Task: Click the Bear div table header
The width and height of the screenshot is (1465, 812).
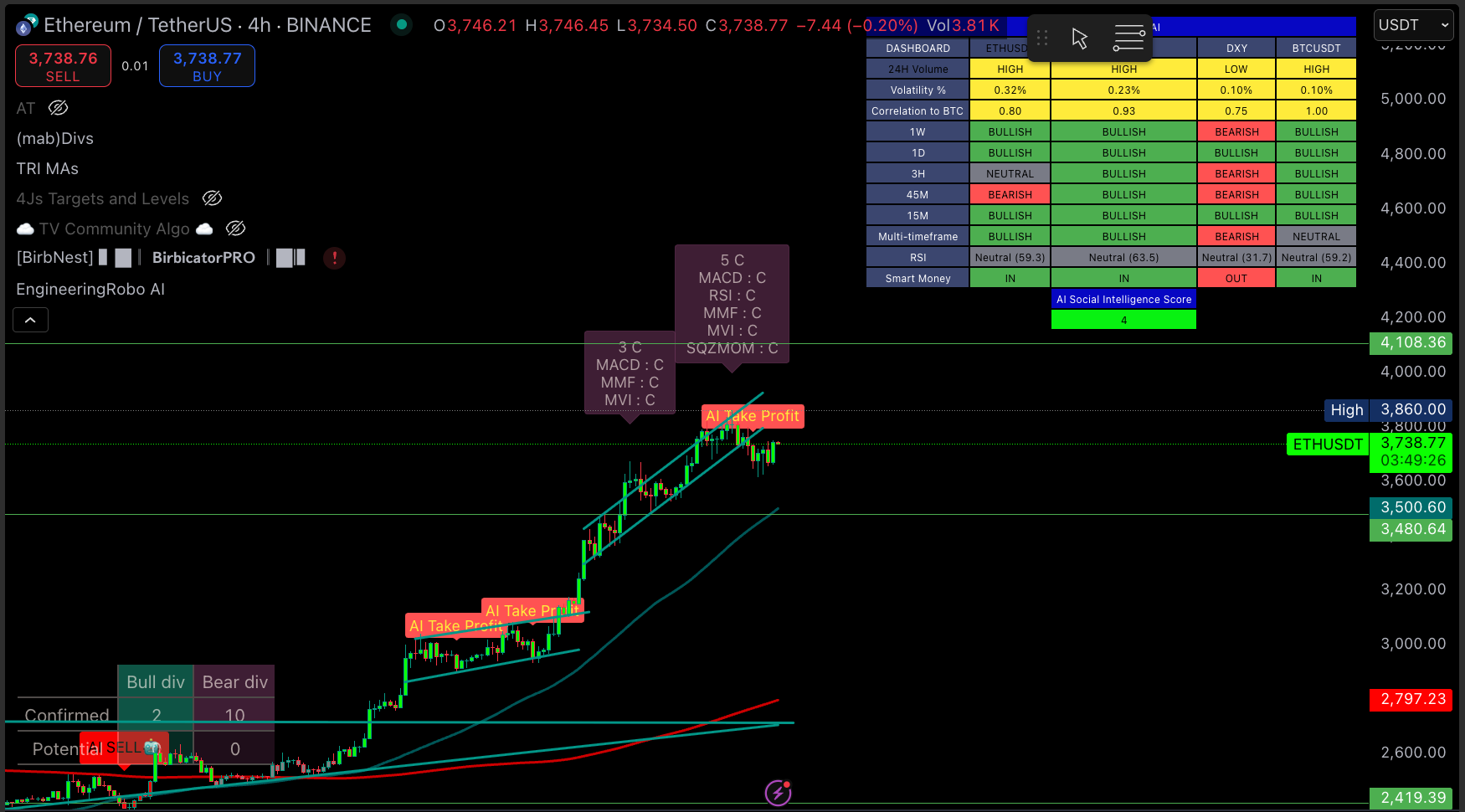Action: click(x=234, y=682)
